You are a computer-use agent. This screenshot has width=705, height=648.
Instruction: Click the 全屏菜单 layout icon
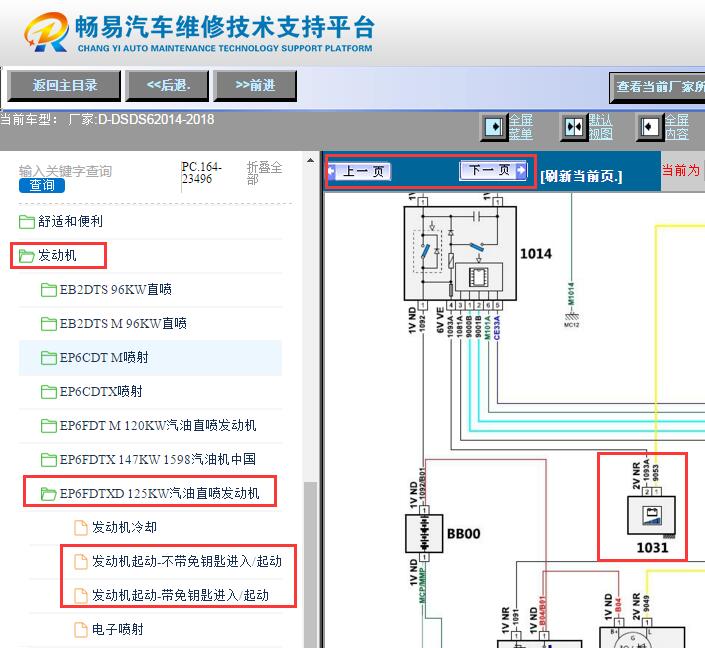(495, 127)
